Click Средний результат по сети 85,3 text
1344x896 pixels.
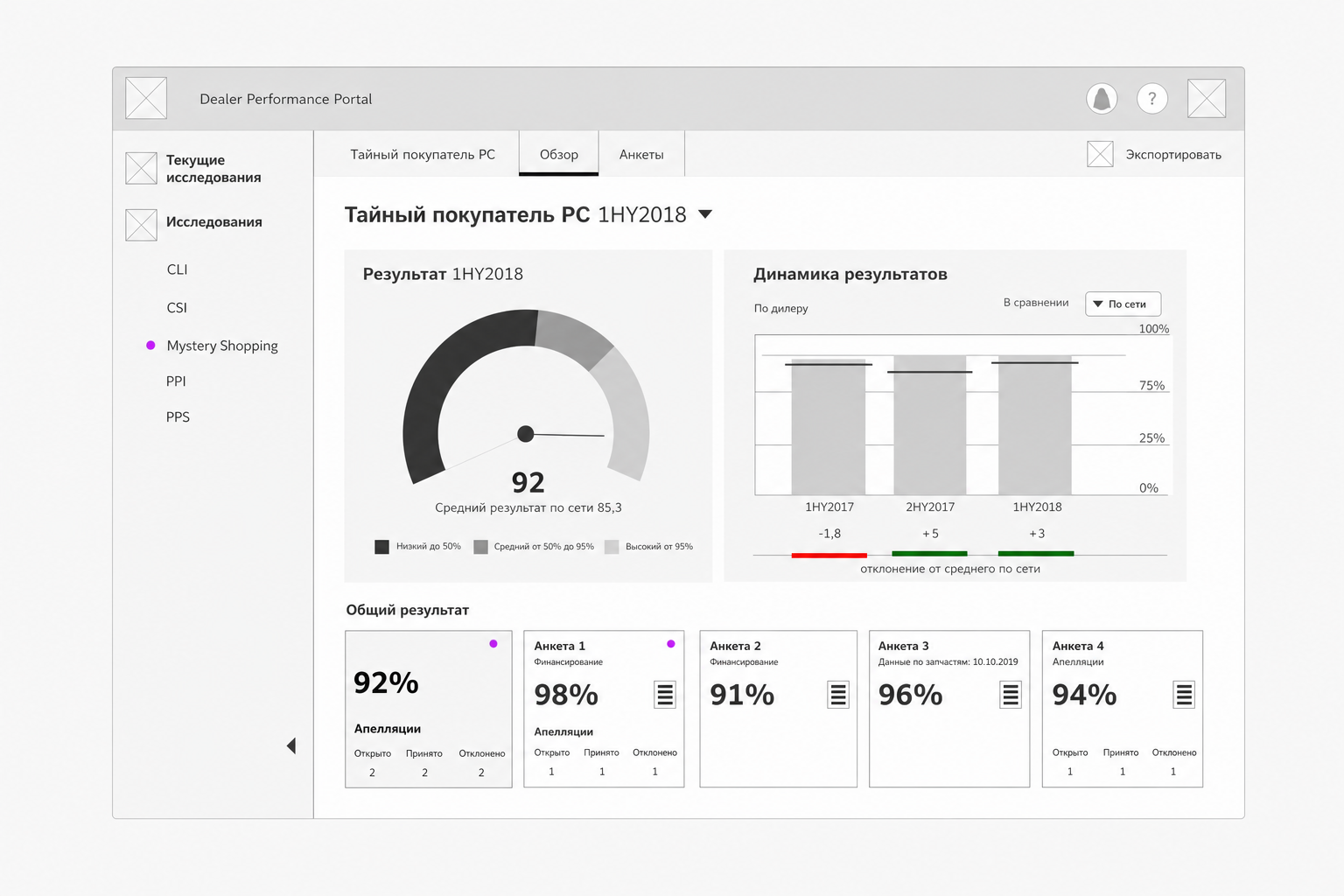528,507
